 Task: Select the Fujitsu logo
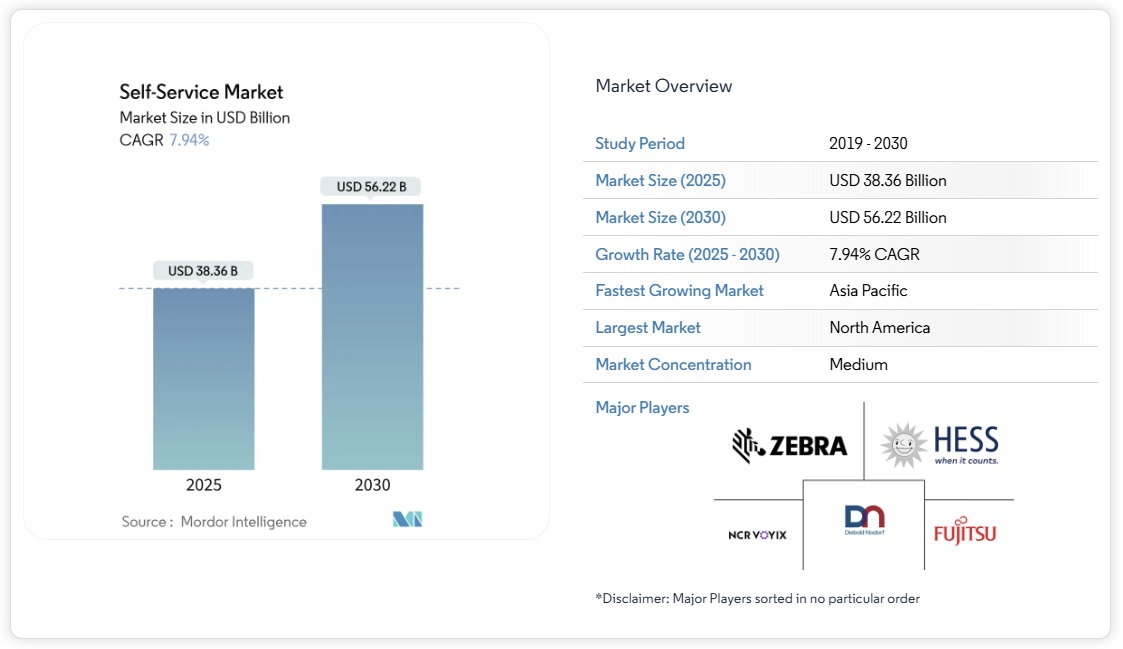966,530
